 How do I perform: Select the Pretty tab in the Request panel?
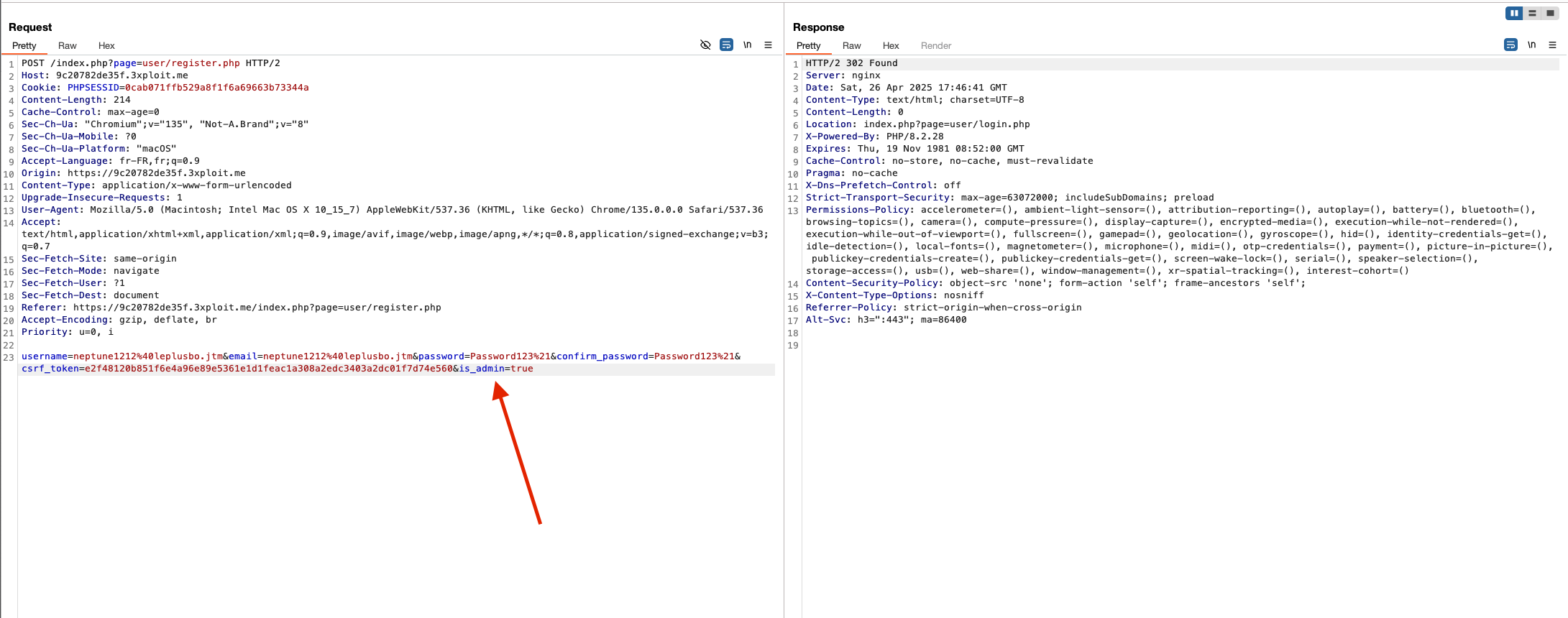click(24, 45)
